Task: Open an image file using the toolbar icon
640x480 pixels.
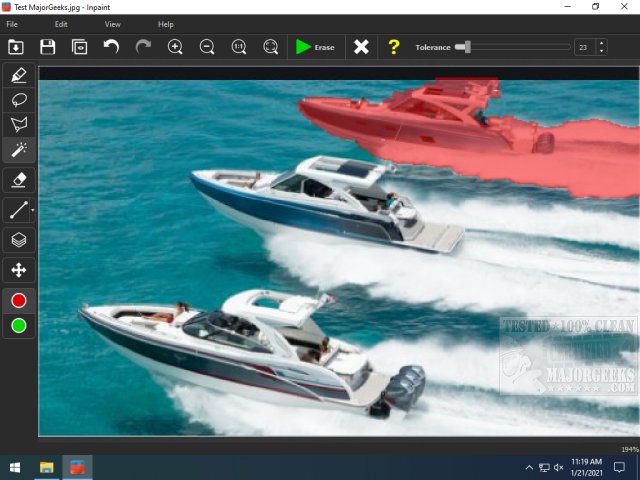Action: coord(16,47)
